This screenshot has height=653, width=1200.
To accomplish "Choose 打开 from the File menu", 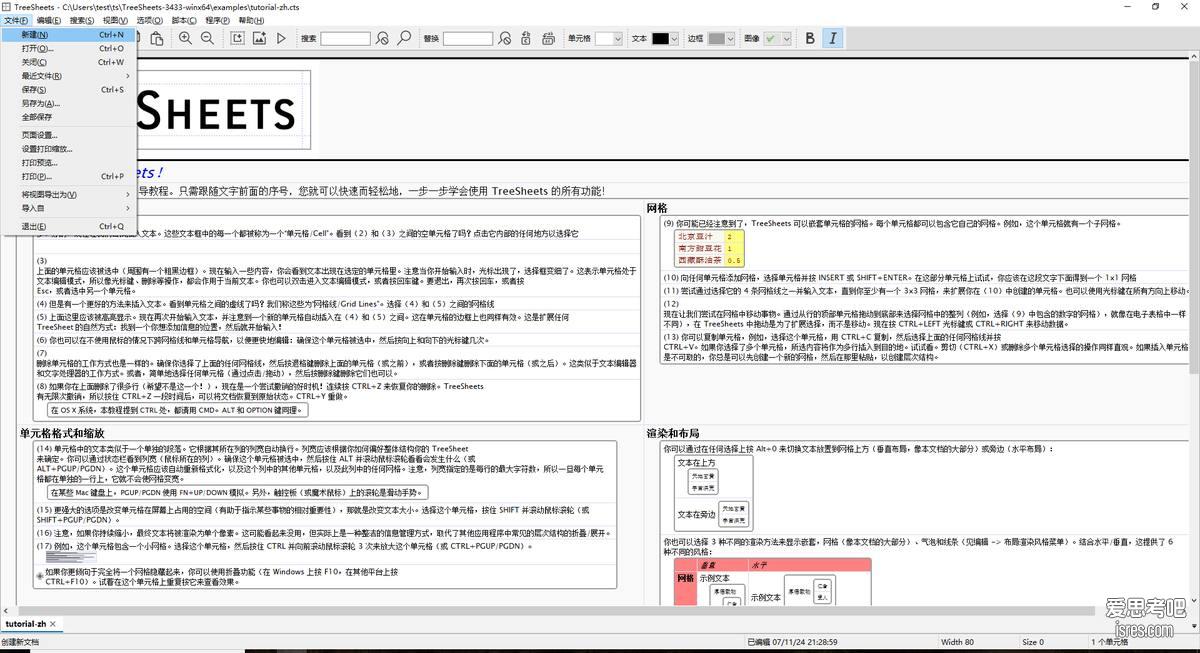I will 69,48.
